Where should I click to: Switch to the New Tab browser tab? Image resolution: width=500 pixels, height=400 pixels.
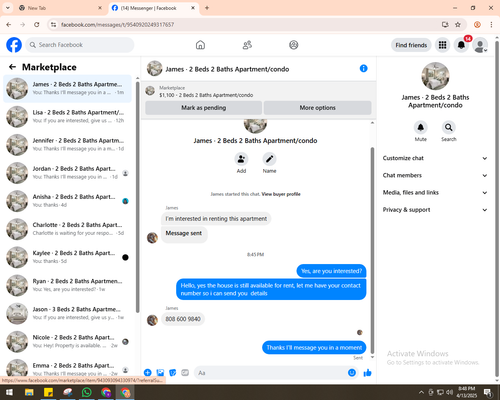click(x=61, y=8)
